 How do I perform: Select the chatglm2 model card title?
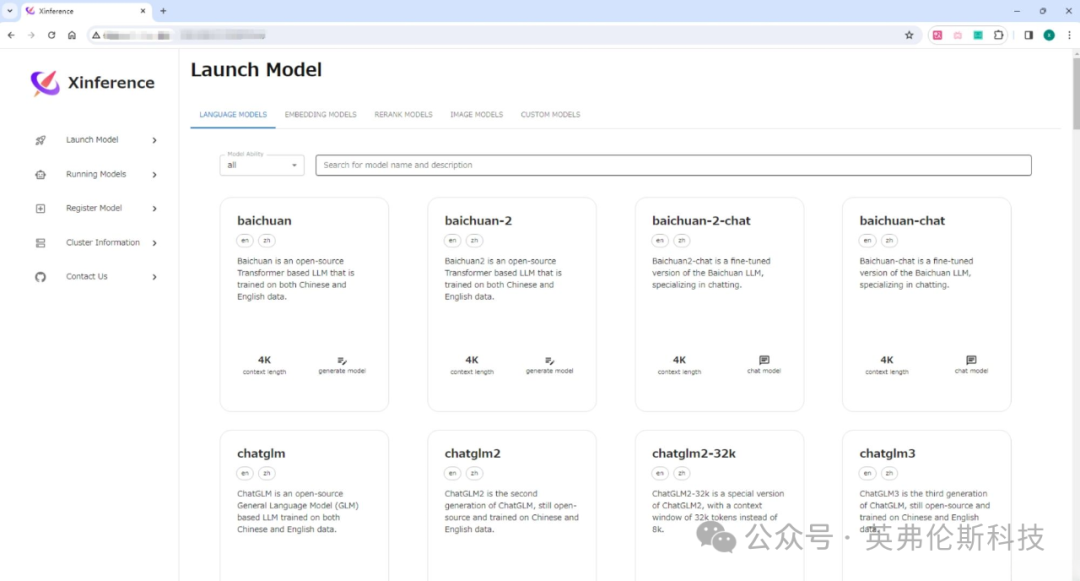click(472, 454)
